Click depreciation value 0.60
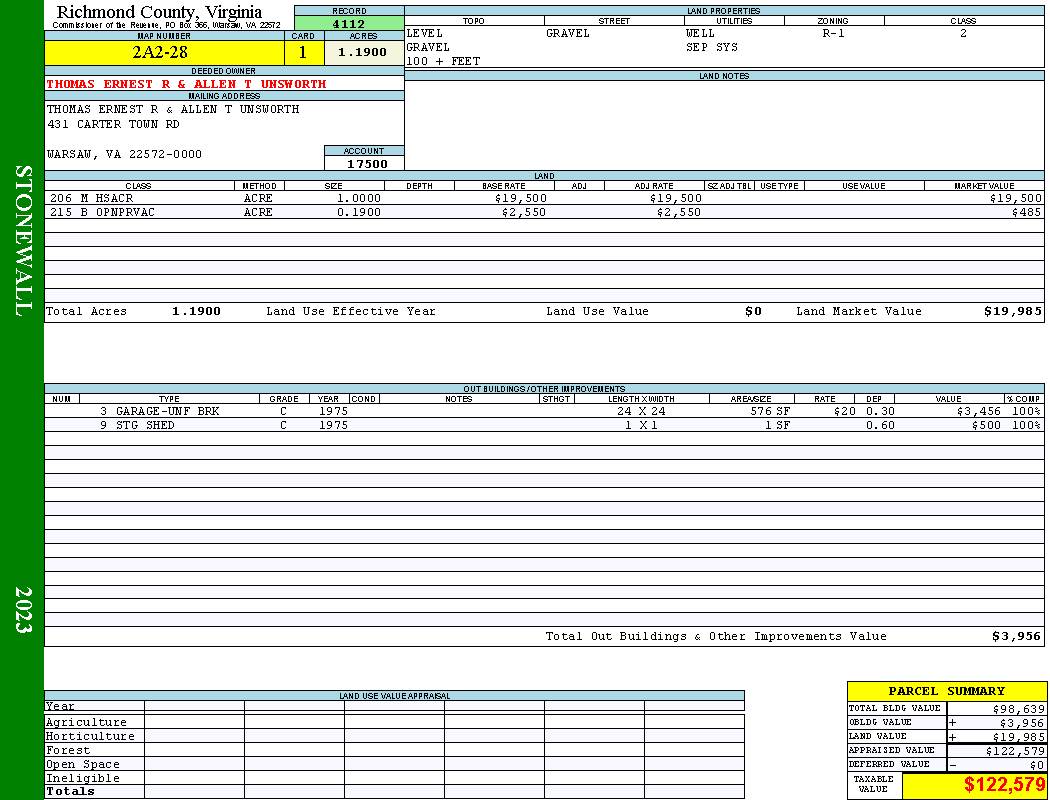 [880, 425]
